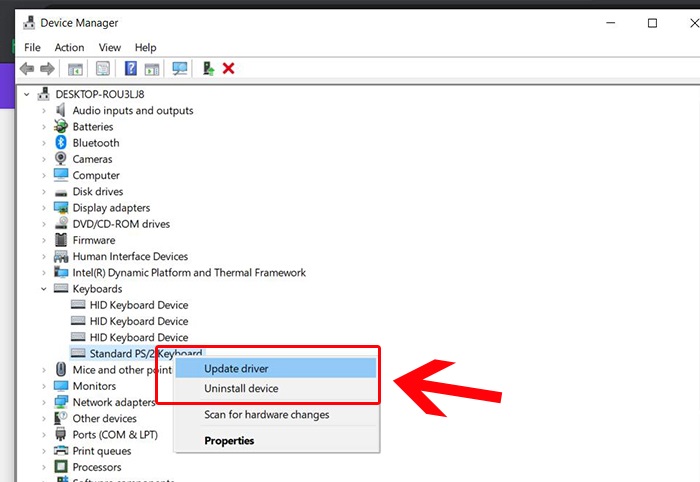700x482 pixels.
Task: Select the Cameras category
Action: (x=92, y=159)
